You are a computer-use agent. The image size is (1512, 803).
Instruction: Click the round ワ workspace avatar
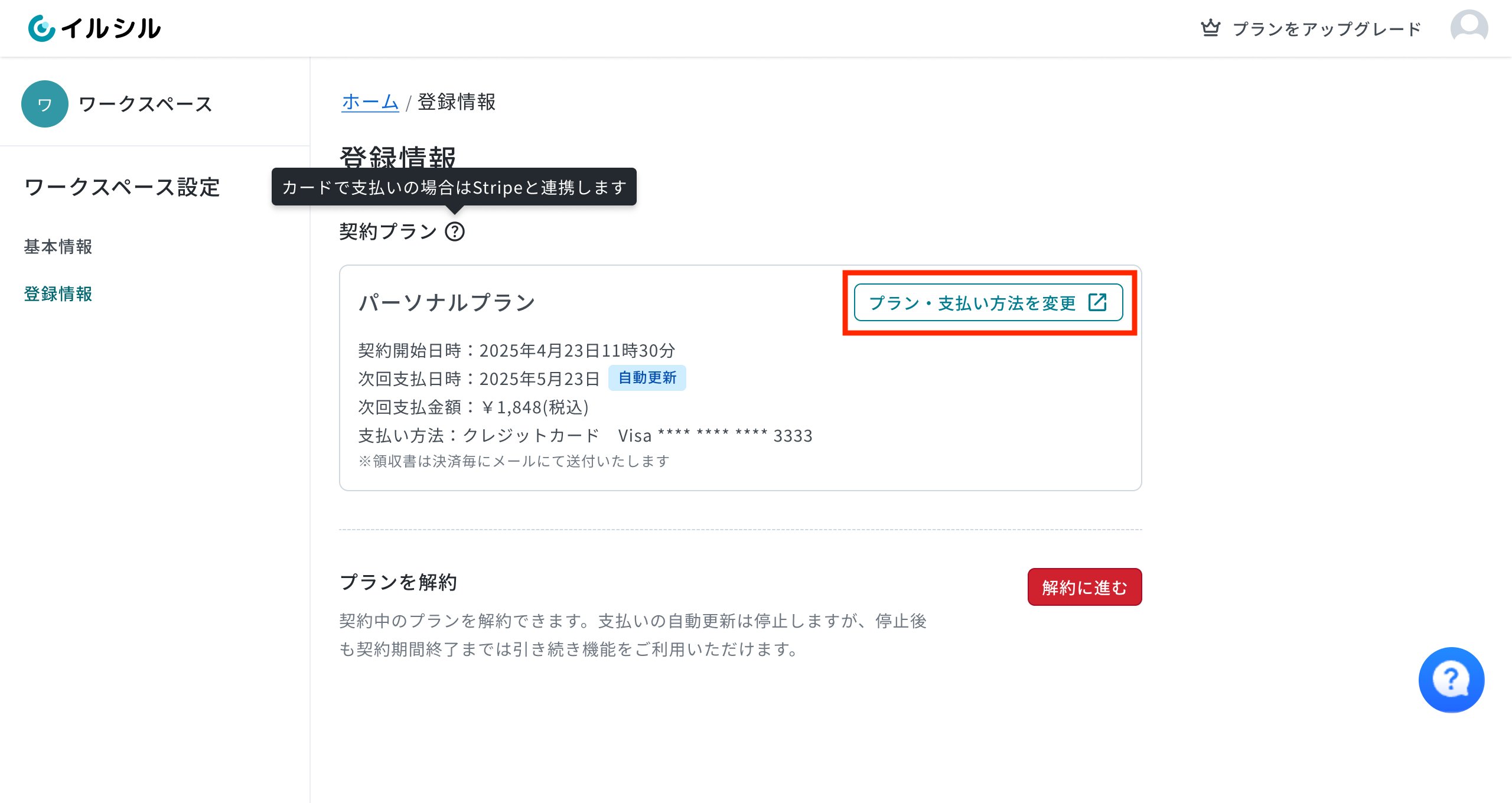tap(45, 104)
